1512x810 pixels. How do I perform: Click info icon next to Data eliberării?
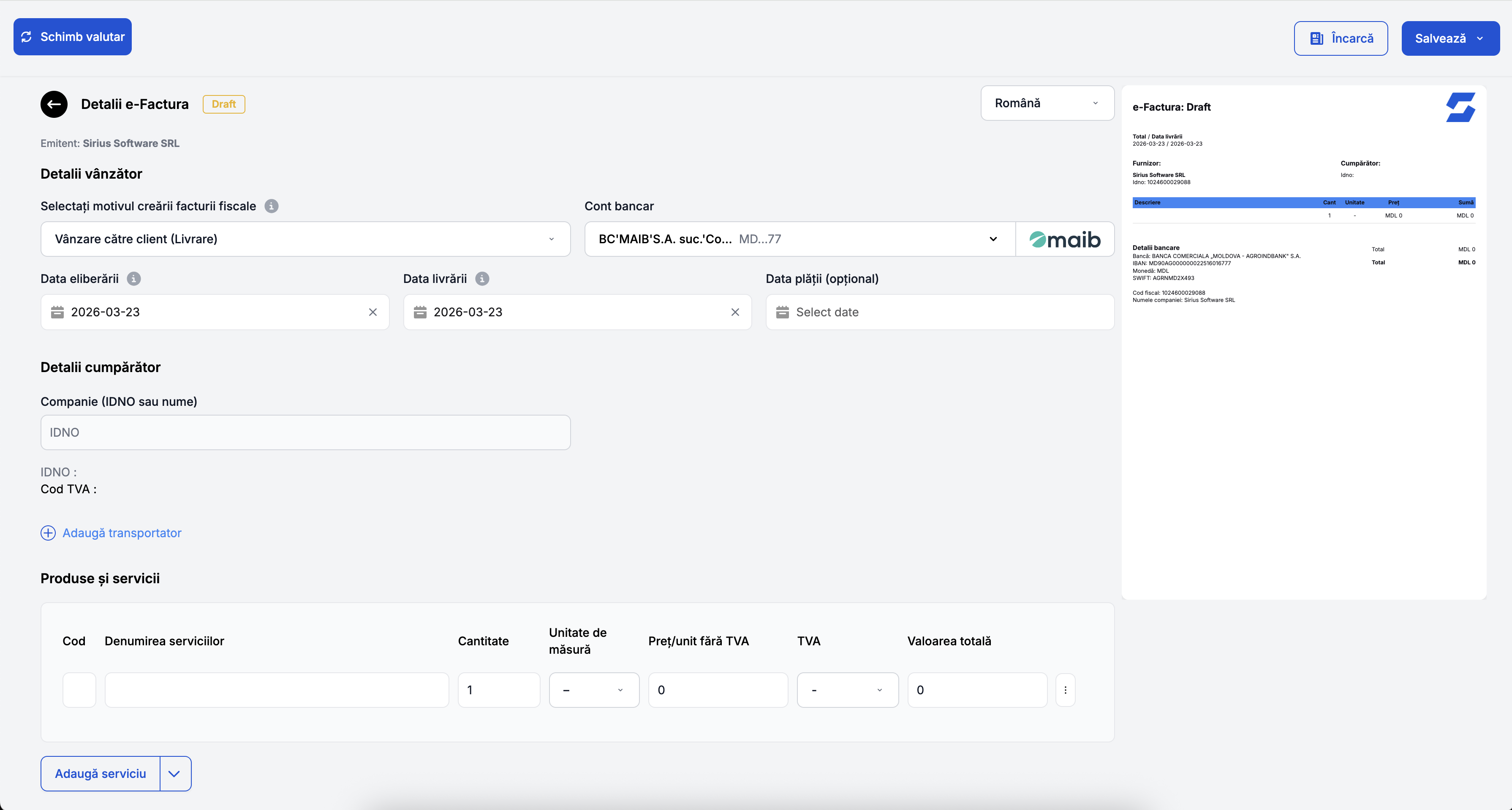click(x=134, y=279)
